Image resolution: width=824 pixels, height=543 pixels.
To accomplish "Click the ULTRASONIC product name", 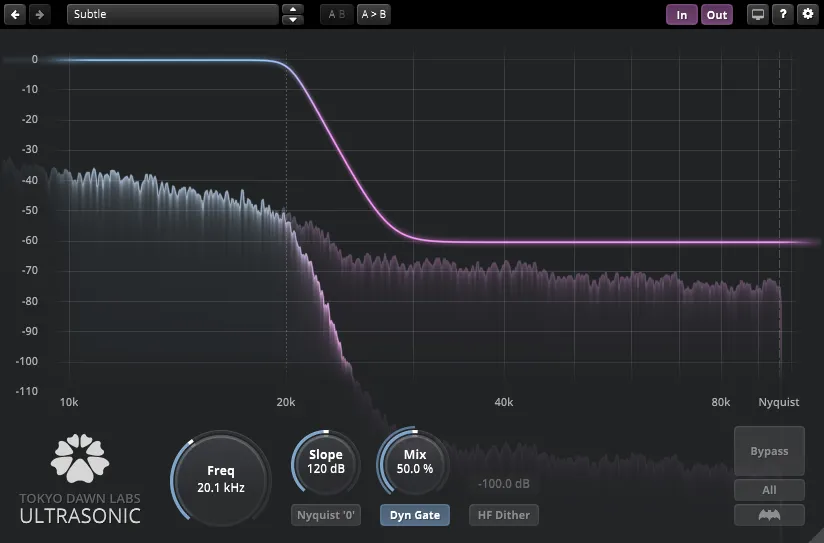I will point(80,516).
